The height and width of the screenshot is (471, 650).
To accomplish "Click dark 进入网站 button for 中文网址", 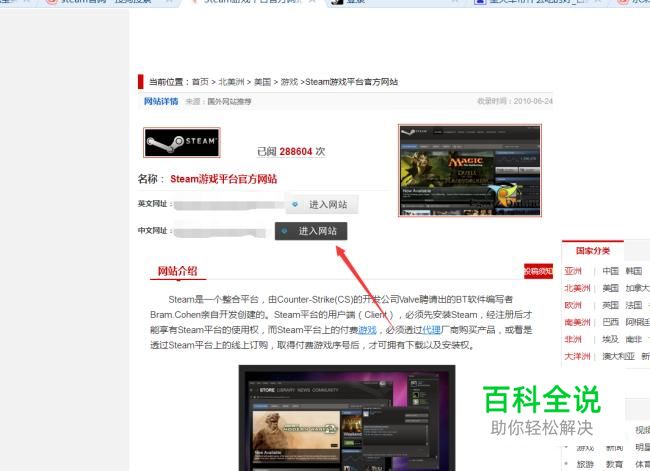I will [311, 231].
